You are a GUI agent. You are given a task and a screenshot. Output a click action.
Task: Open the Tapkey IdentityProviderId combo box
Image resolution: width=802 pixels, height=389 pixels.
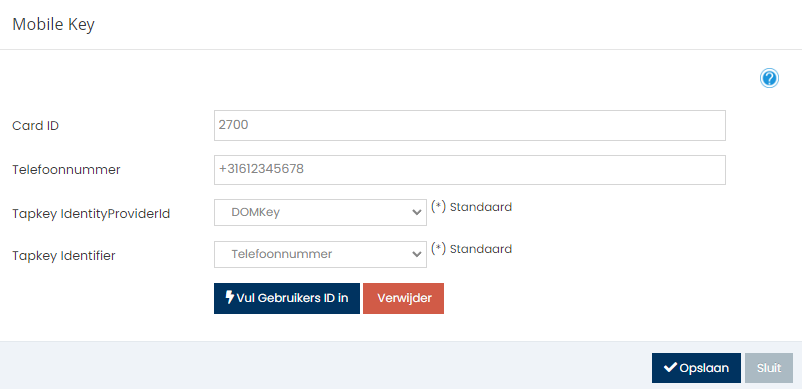320,212
